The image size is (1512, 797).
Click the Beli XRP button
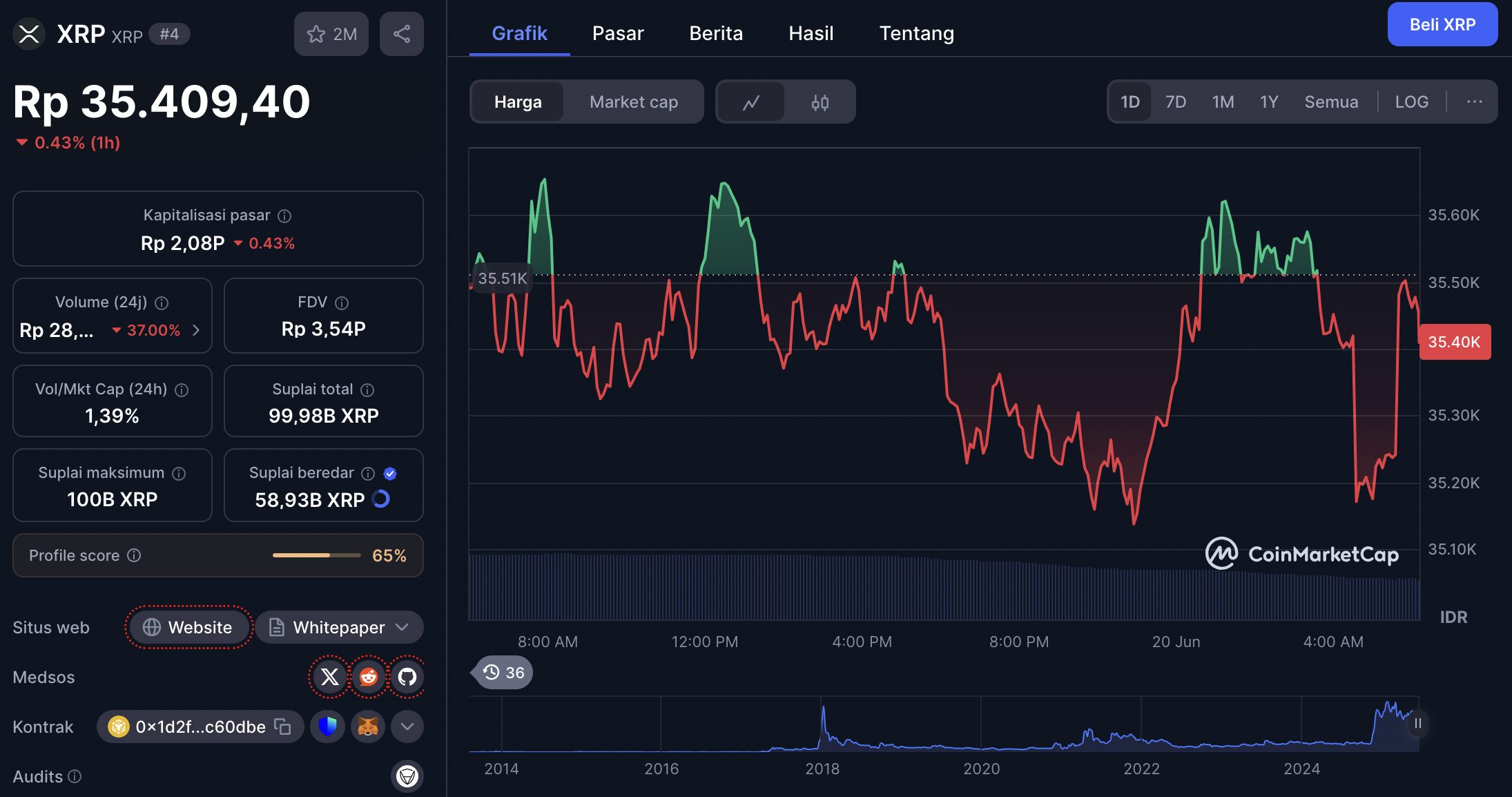pos(1442,24)
